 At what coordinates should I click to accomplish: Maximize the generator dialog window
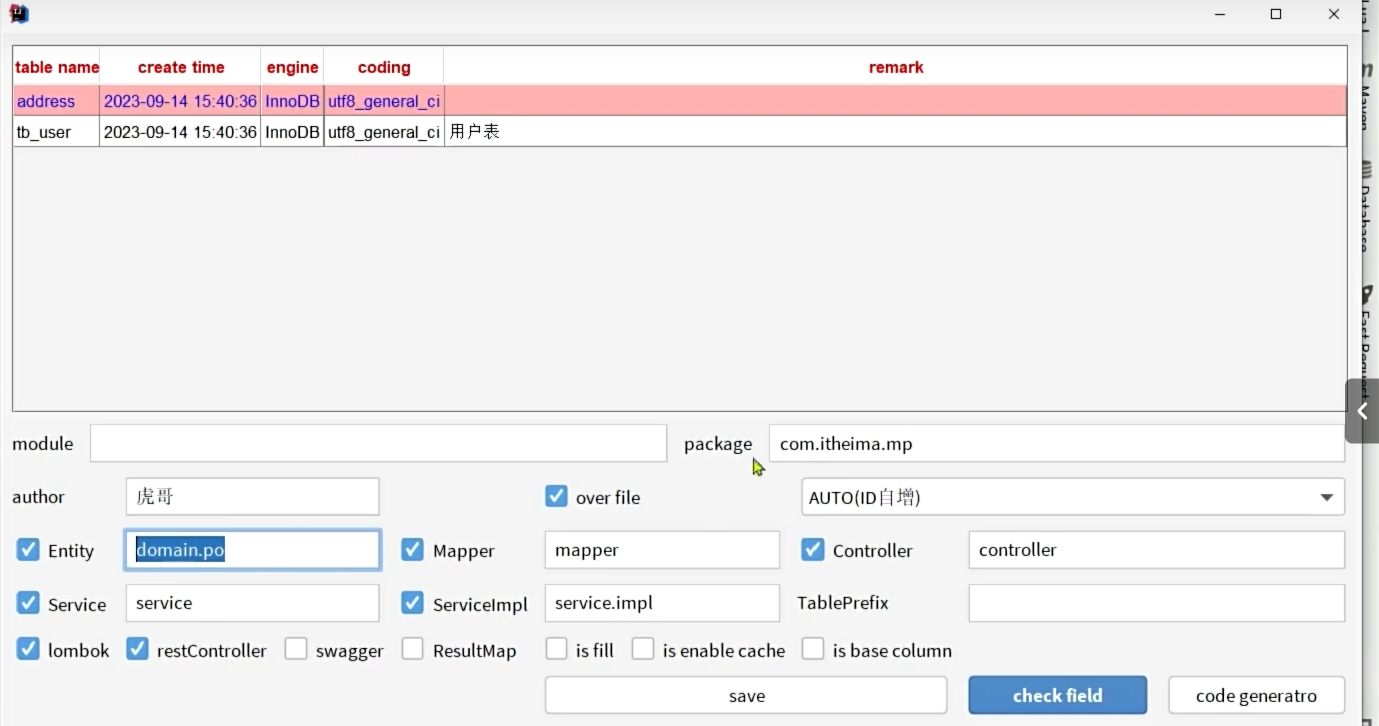(x=1276, y=14)
